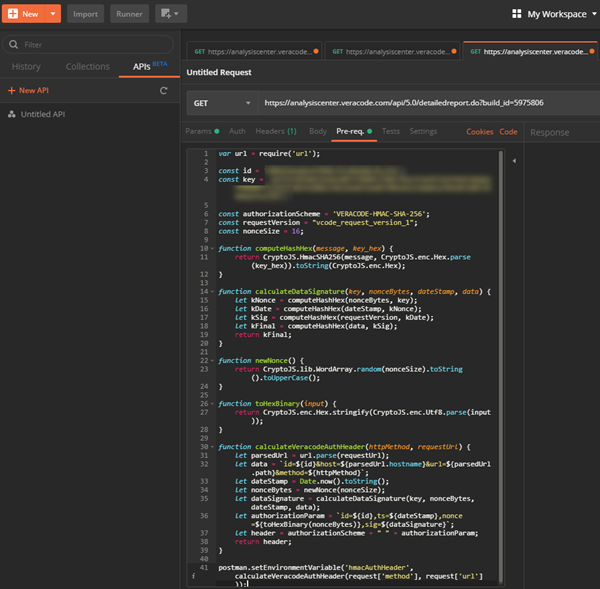Viewport: 600px width, 589px height.
Task: Switch to the Collections tab
Action: pos(87,67)
